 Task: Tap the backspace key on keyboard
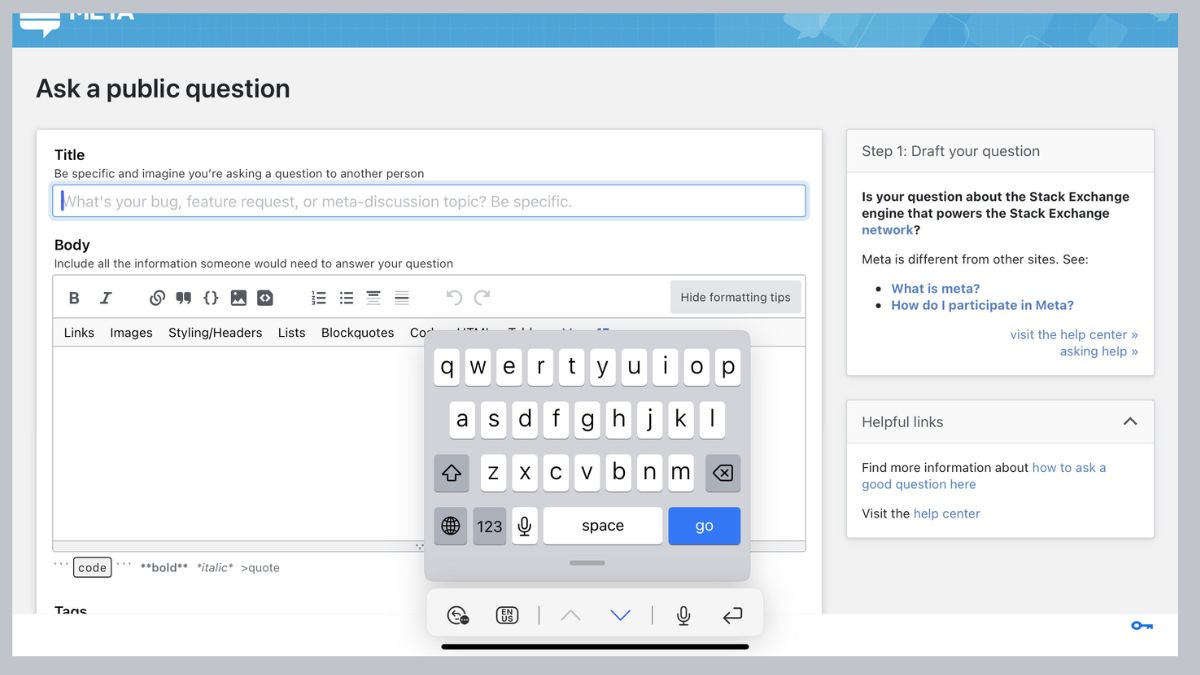[x=723, y=473]
